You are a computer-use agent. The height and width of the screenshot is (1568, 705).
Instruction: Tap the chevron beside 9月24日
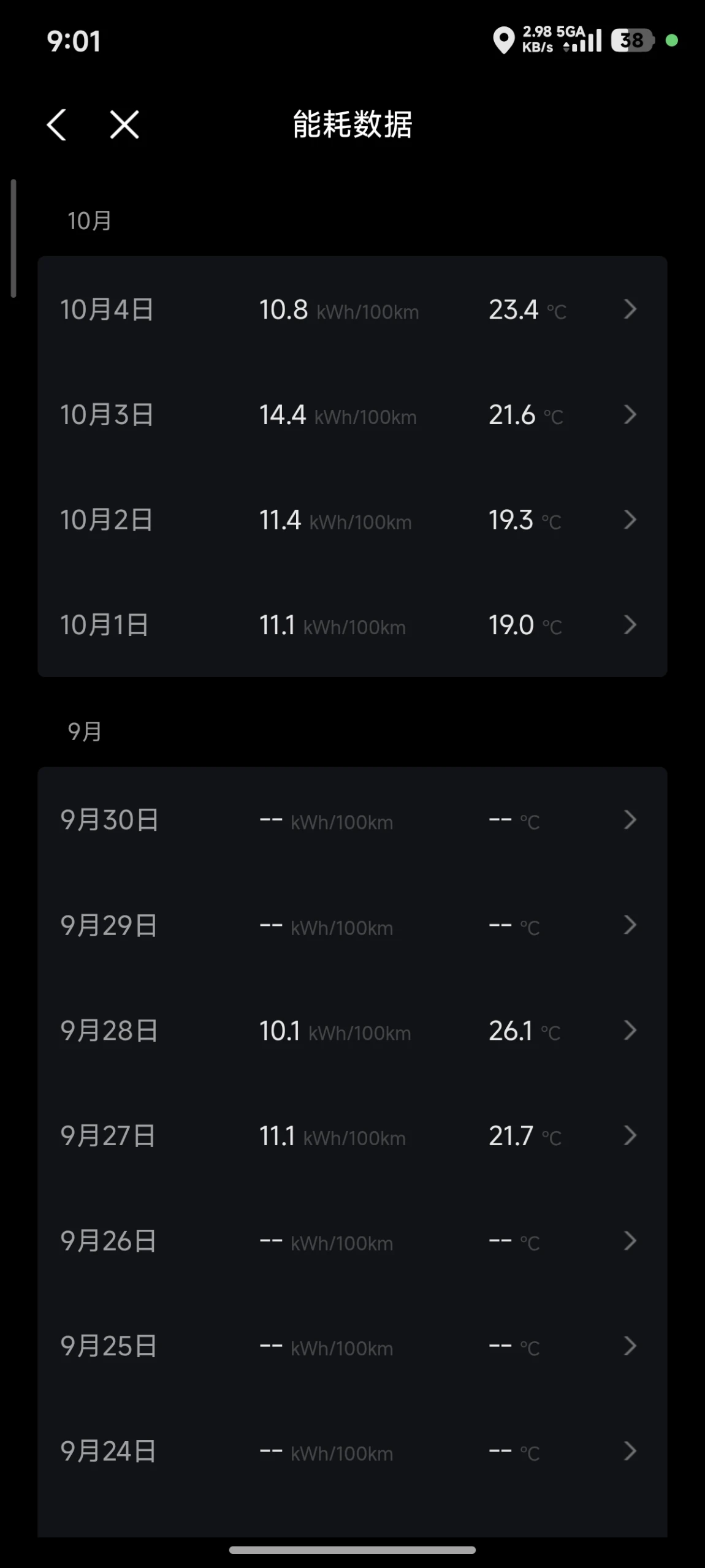(x=630, y=1451)
